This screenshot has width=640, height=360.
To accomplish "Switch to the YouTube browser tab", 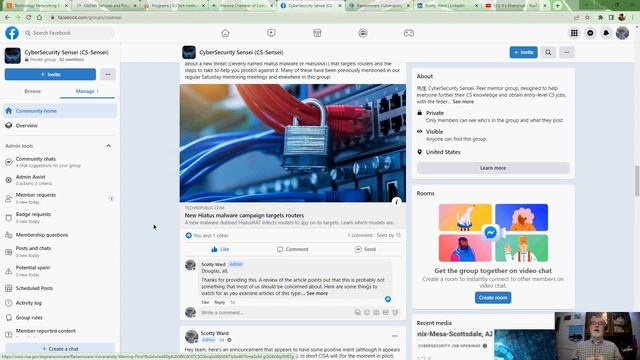I will 516,6.
